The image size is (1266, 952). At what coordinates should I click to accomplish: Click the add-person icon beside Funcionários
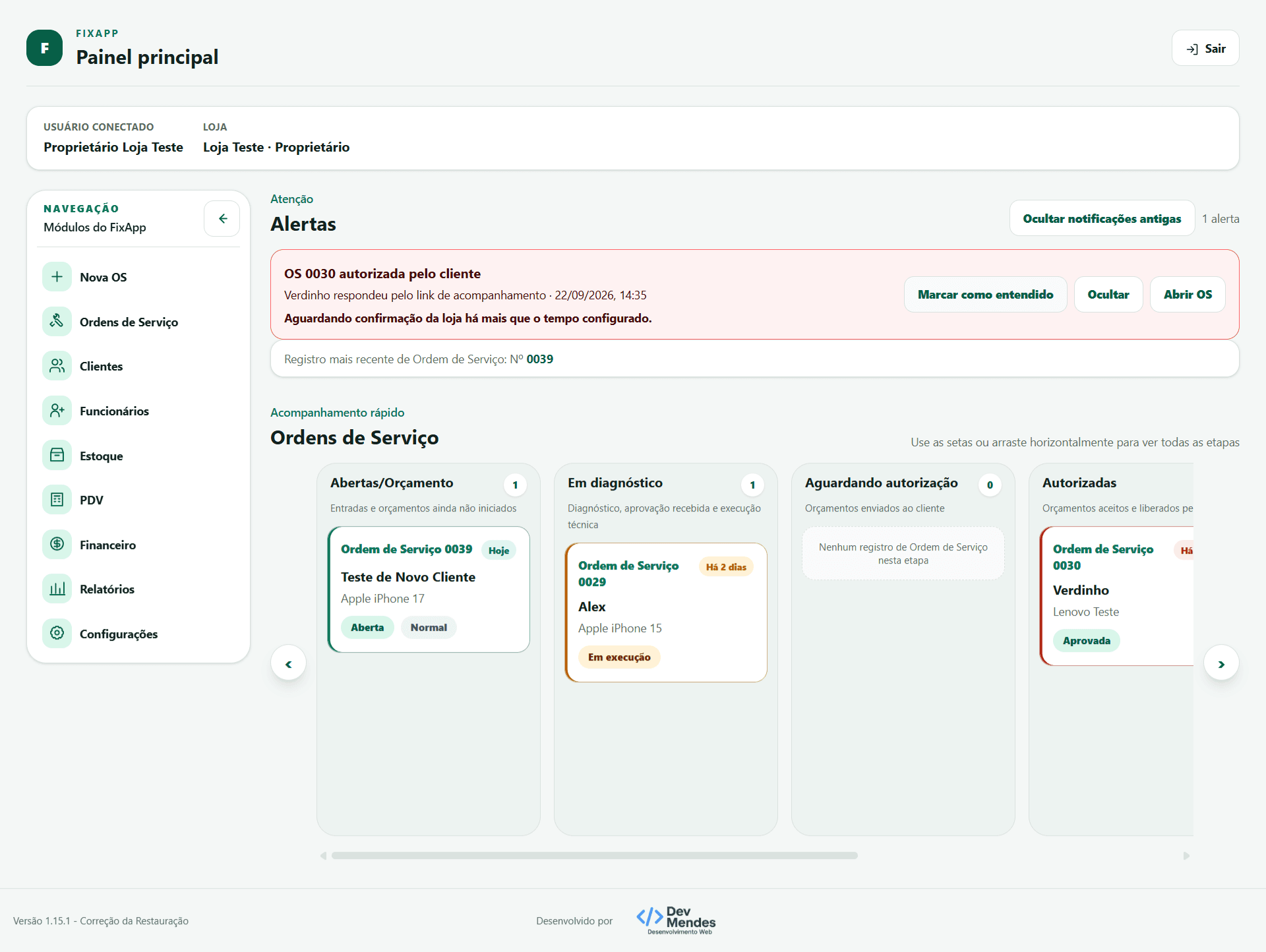tap(57, 411)
